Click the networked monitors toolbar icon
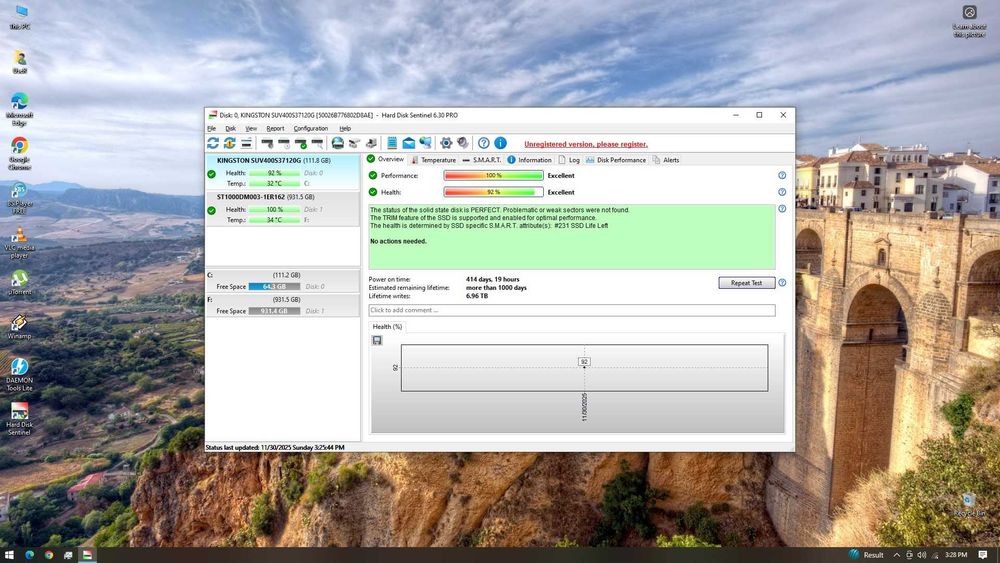This screenshot has width=1000, height=563. 425,143
